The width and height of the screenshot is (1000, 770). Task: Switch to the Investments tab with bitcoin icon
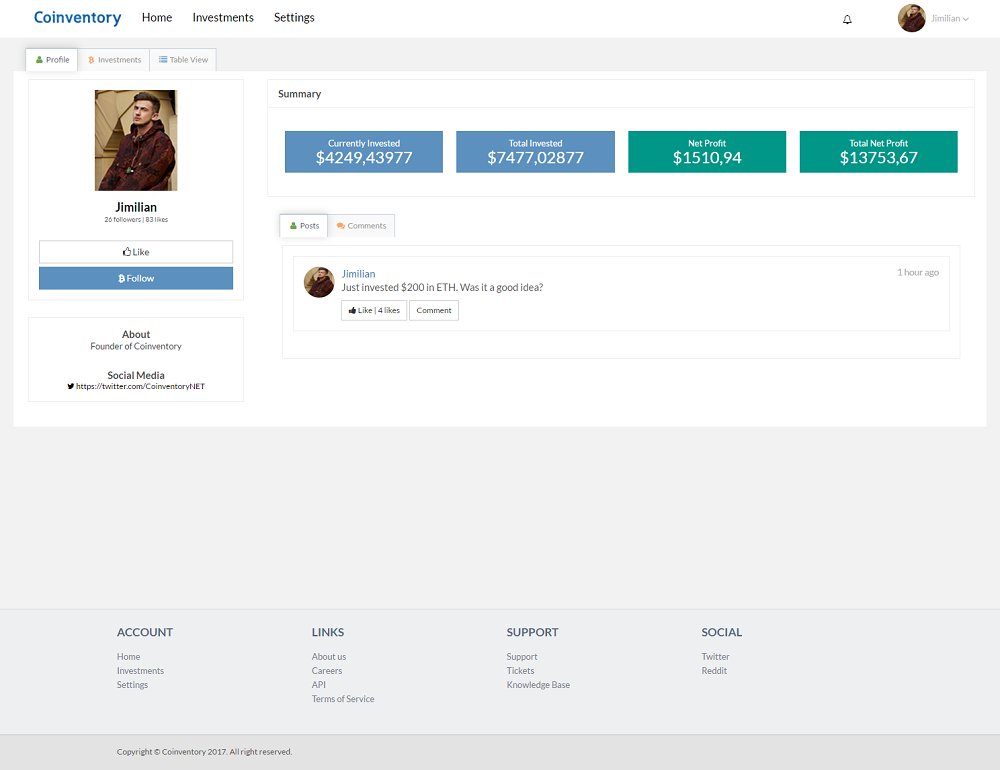[114, 59]
